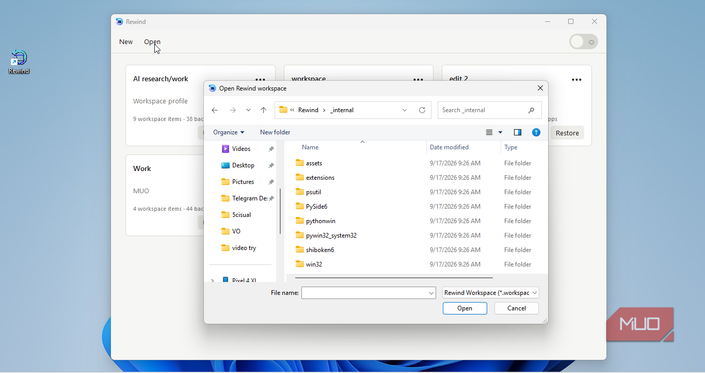Open Scisual folder in navigation pane
The height and width of the screenshot is (373, 705).
pyautogui.click(x=241, y=215)
